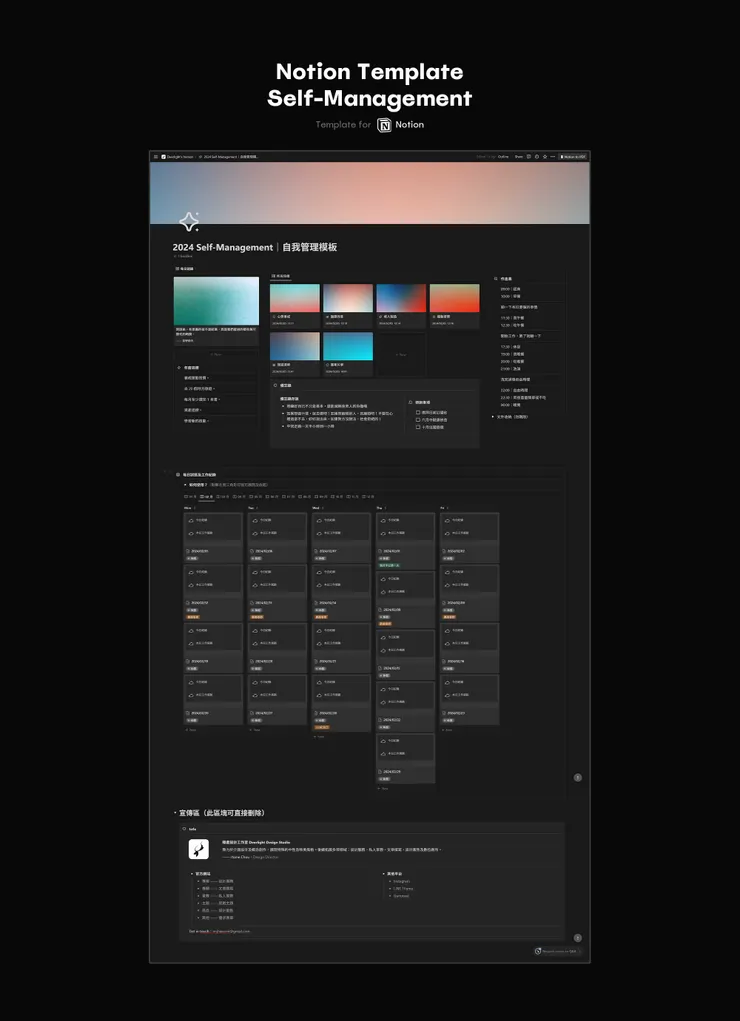The width and height of the screenshot is (740, 1021).
Task: Click the Request access to Q&A button
Action: coord(556,951)
